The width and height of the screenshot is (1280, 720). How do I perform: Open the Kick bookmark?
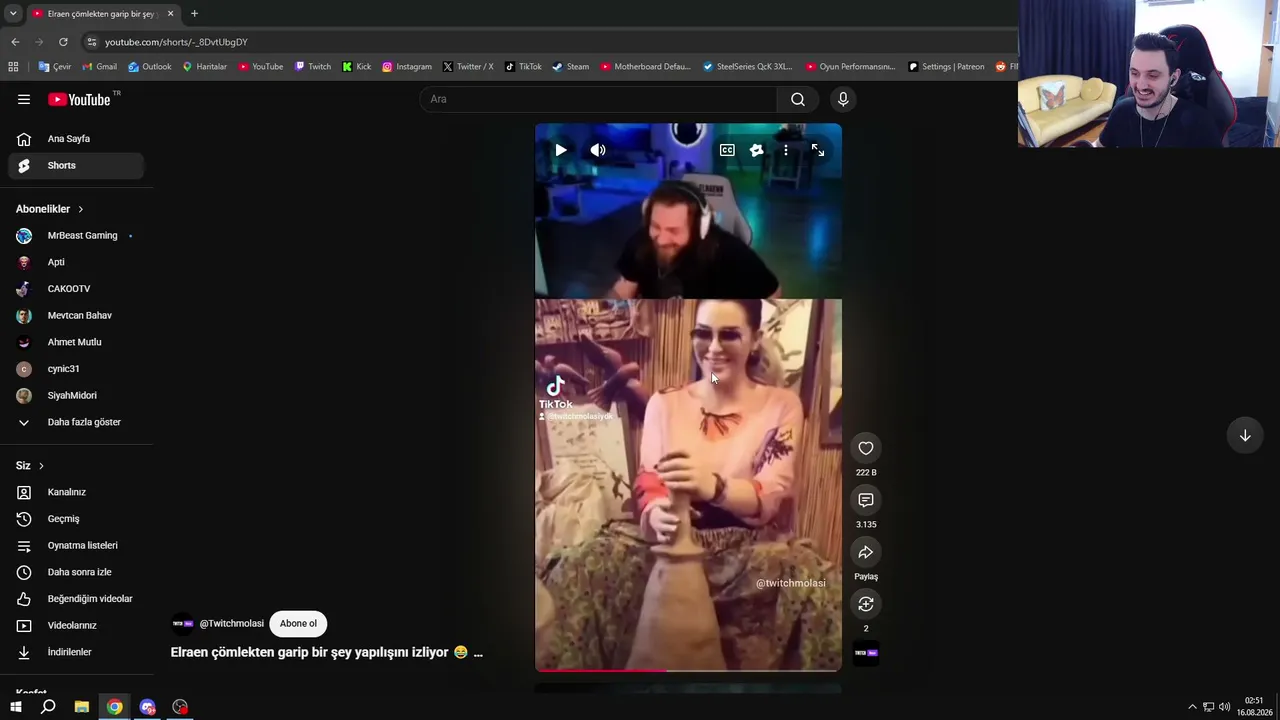point(357,67)
